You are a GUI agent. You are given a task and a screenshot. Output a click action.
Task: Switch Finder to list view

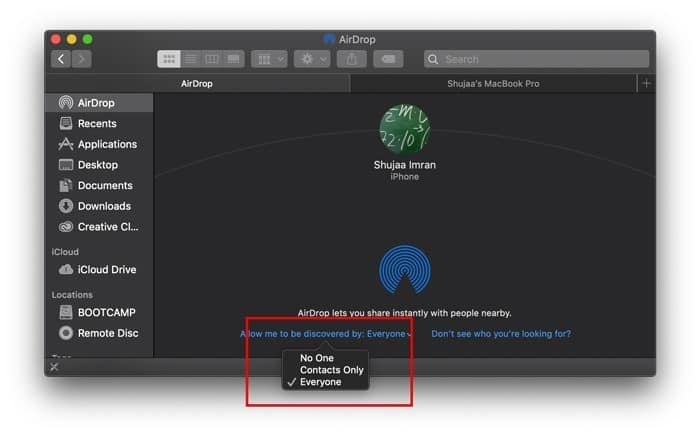click(191, 59)
